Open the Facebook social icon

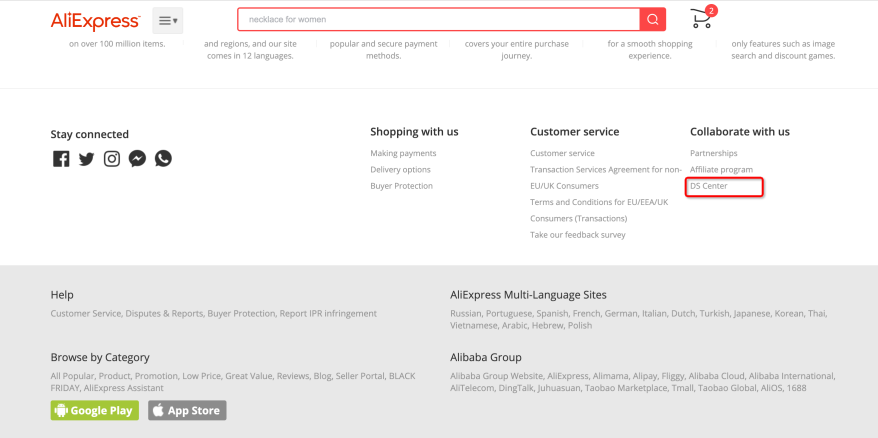click(61, 159)
